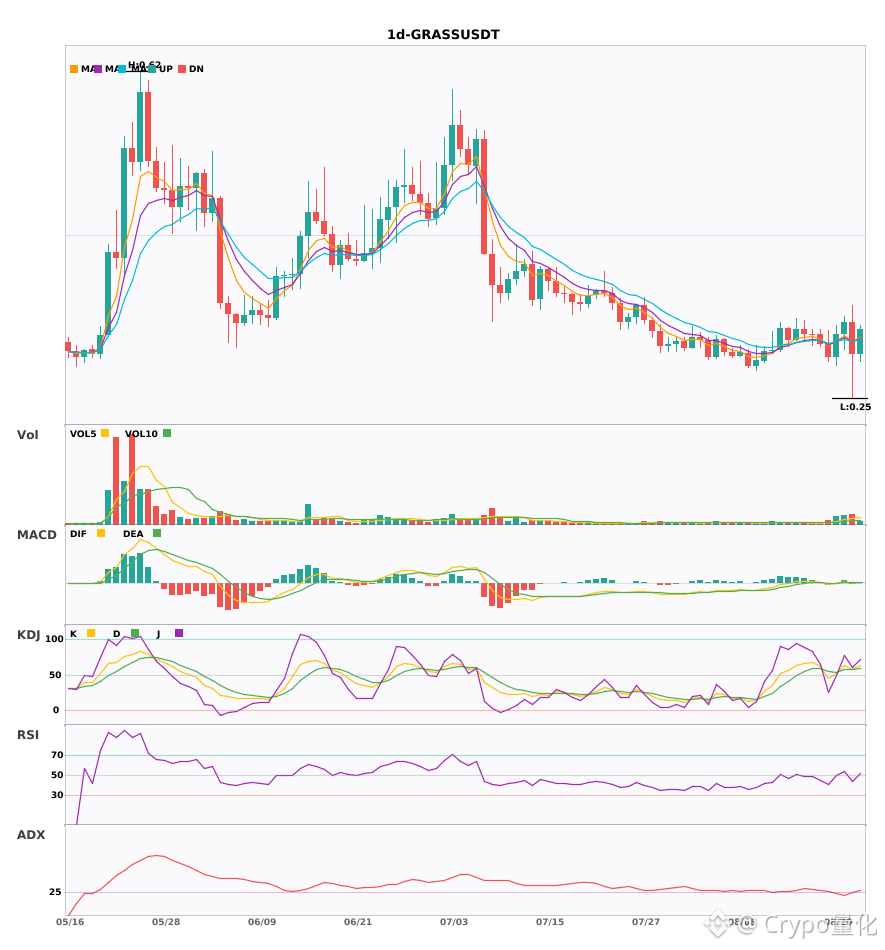Click the RSI 30 axis value
This screenshot has width=885, height=950.
point(57,795)
